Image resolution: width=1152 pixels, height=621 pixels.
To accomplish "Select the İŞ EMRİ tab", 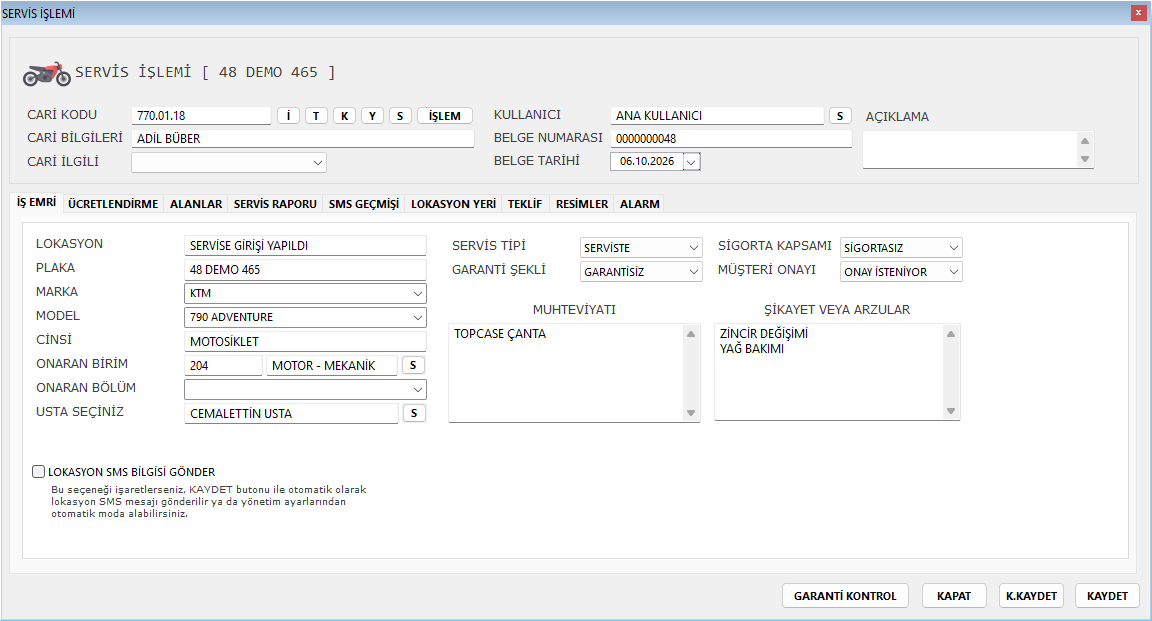I will click(37, 202).
